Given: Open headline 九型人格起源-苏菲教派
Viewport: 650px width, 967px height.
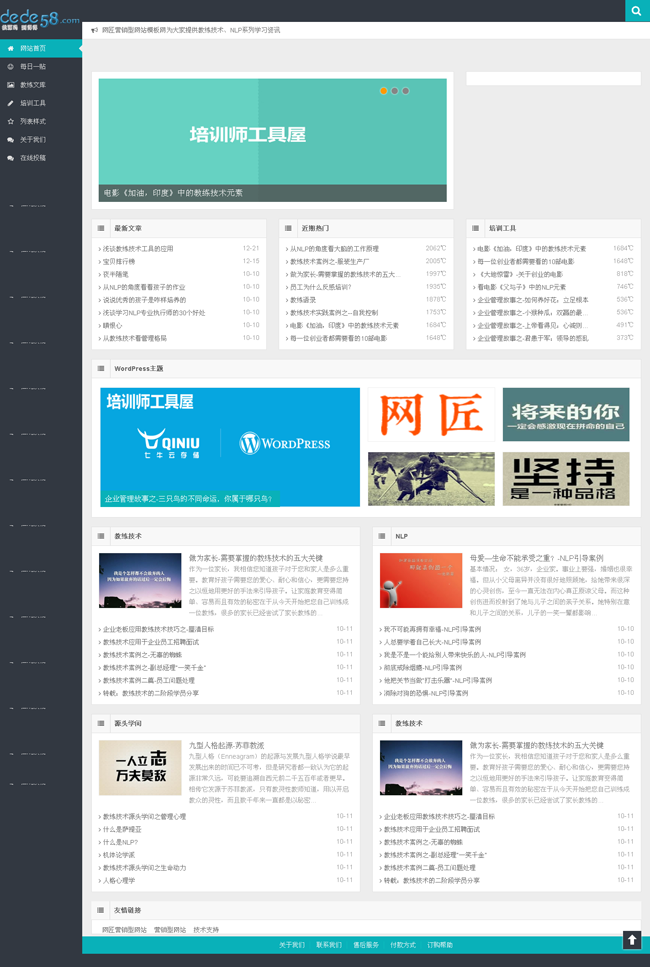Looking at the screenshot, I should coord(226,745).
